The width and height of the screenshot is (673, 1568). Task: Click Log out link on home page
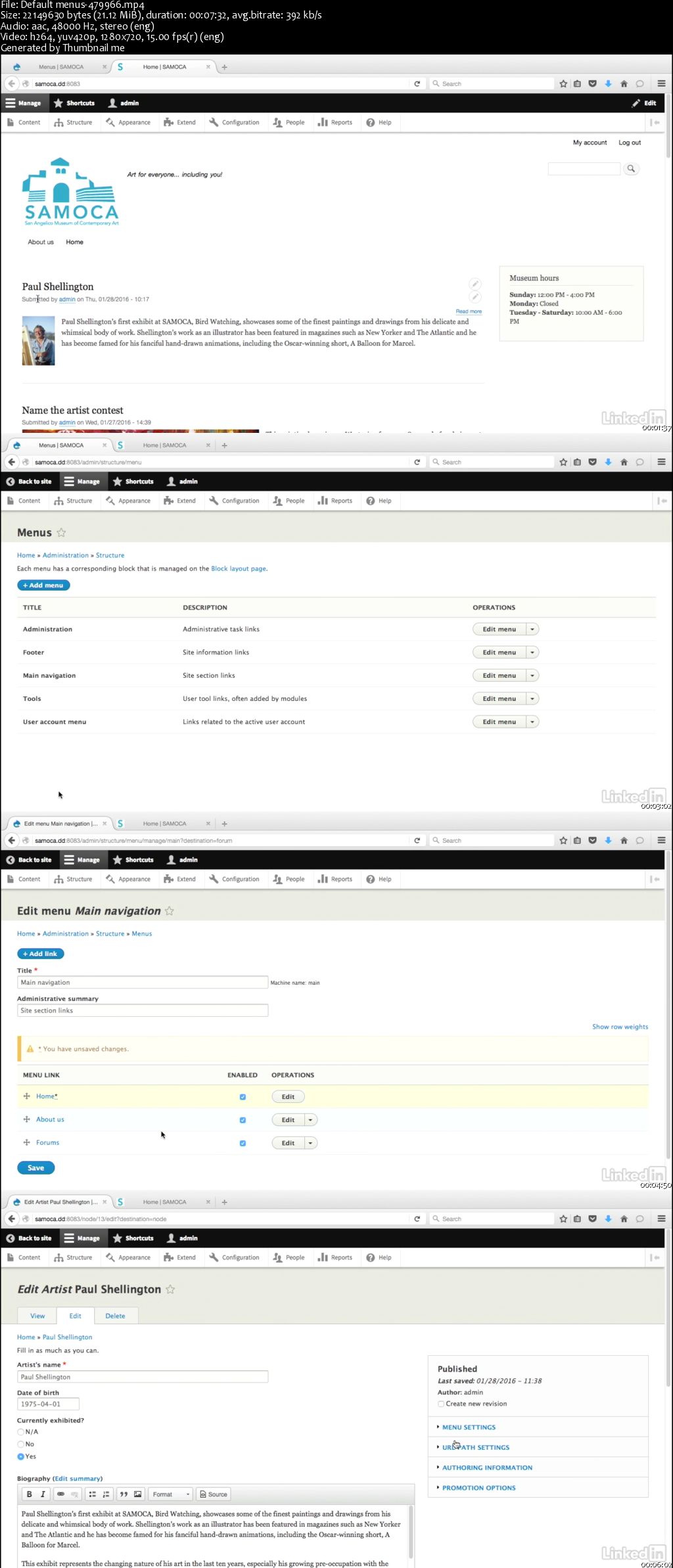pyautogui.click(x=629, y=143)
